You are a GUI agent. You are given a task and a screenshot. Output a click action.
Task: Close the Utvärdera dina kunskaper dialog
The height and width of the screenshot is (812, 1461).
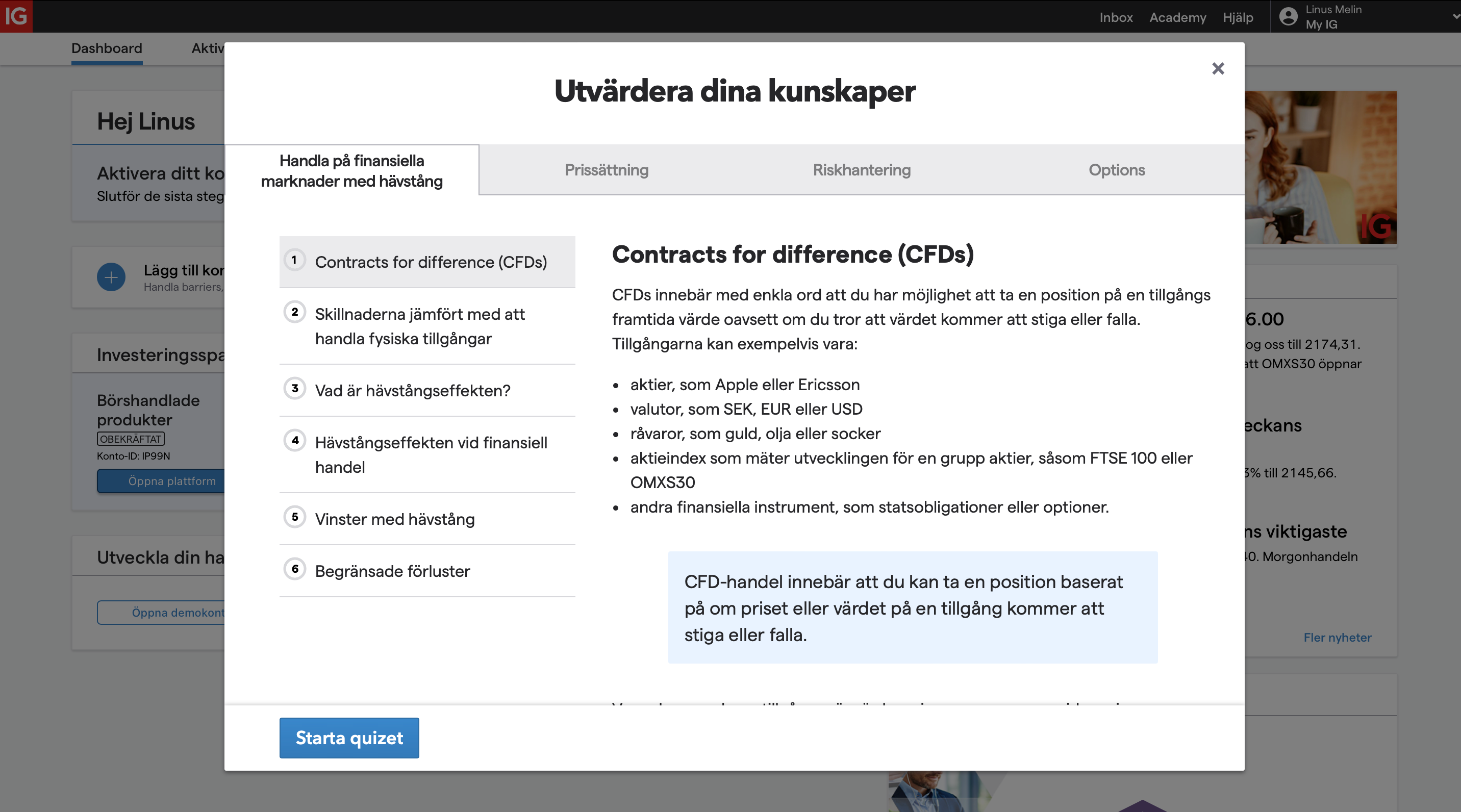(1218, 69)
